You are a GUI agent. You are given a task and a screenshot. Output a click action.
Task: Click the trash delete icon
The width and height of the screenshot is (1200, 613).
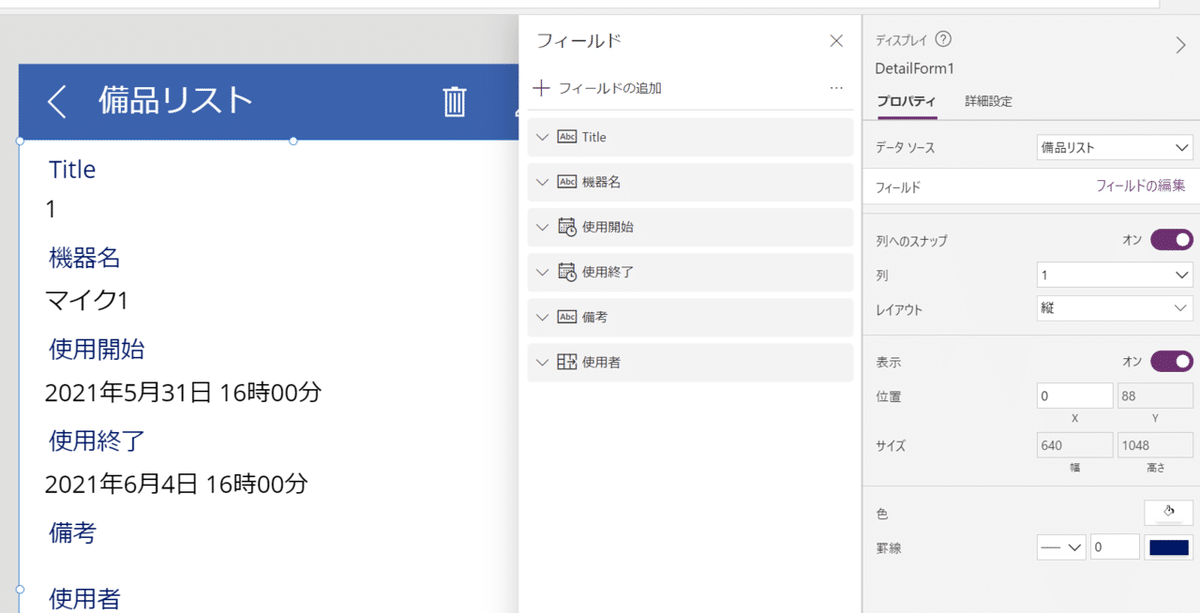coord(454,101)
